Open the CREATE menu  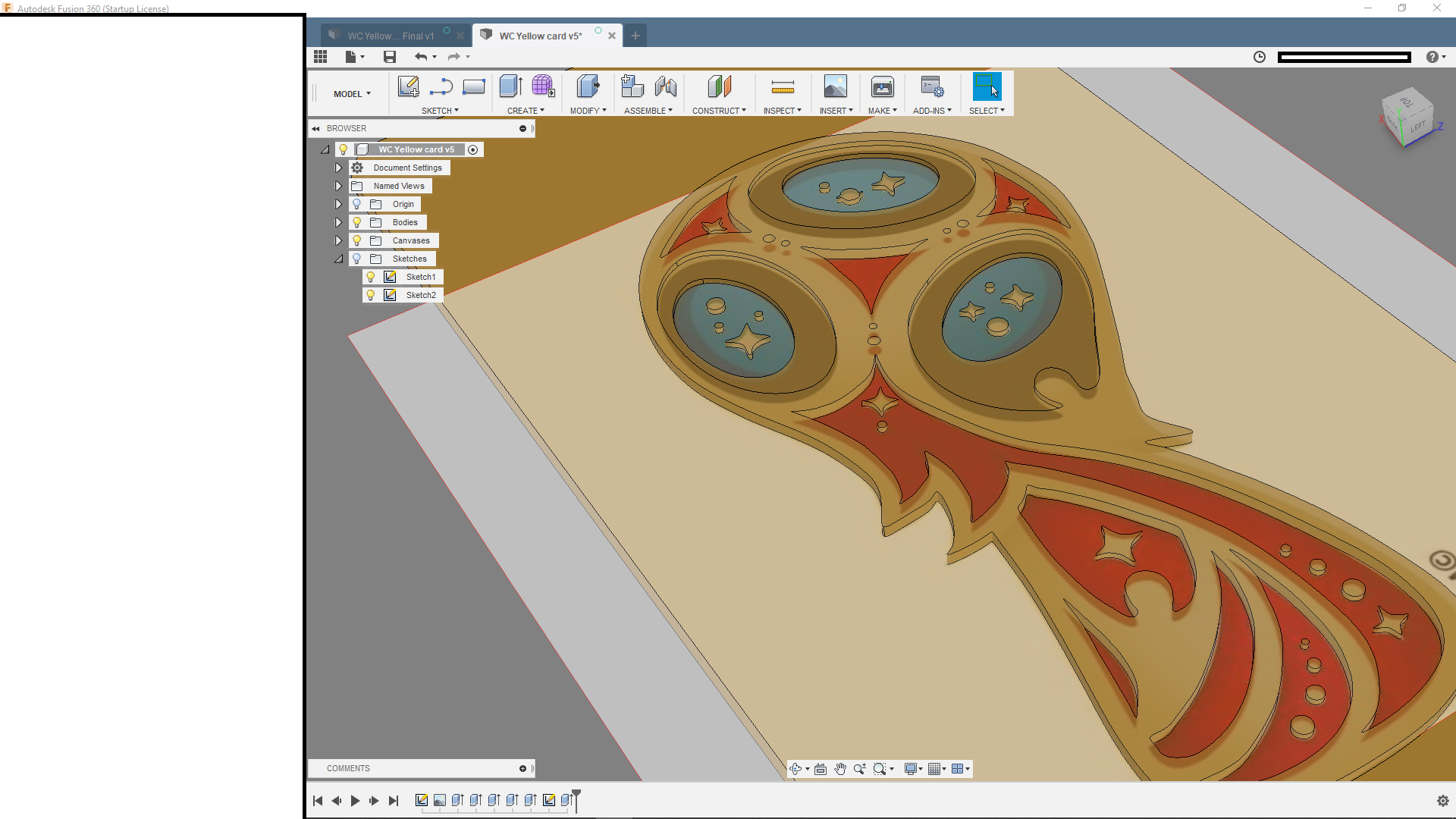click(526, 111)
